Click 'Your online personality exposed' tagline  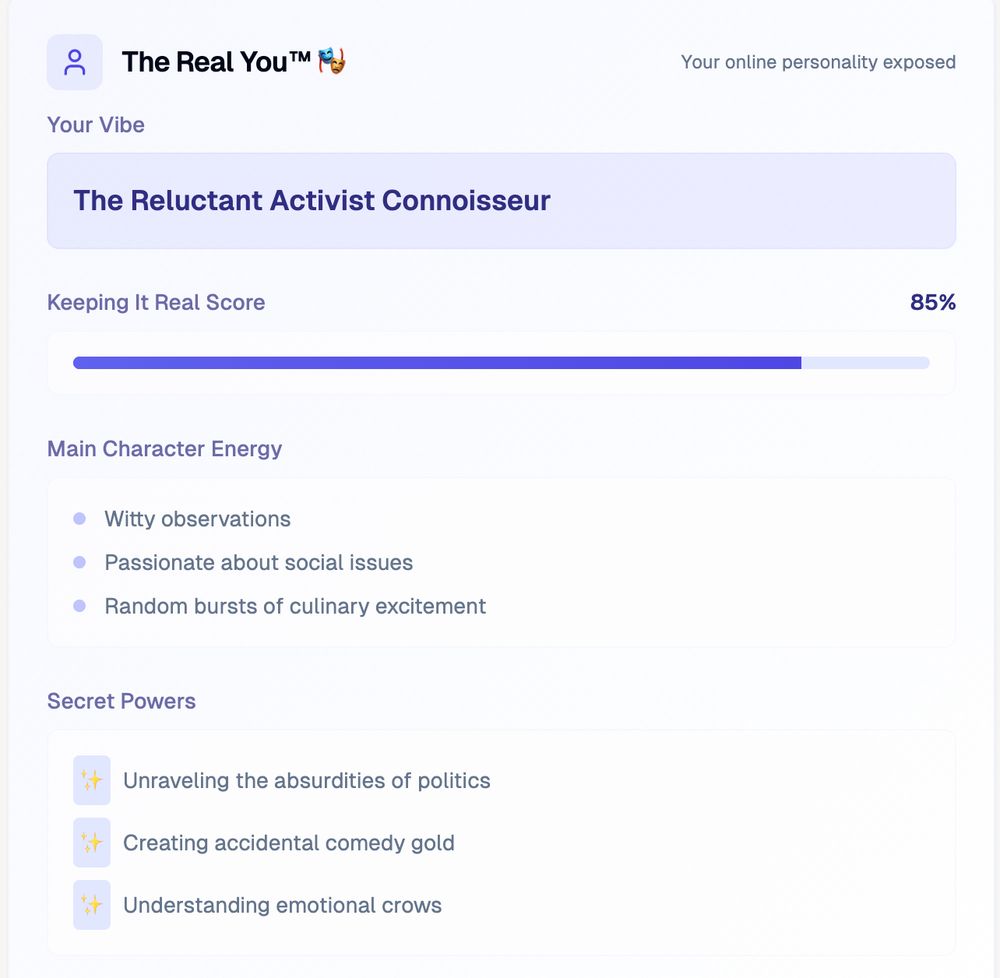[x=818, y=62]
